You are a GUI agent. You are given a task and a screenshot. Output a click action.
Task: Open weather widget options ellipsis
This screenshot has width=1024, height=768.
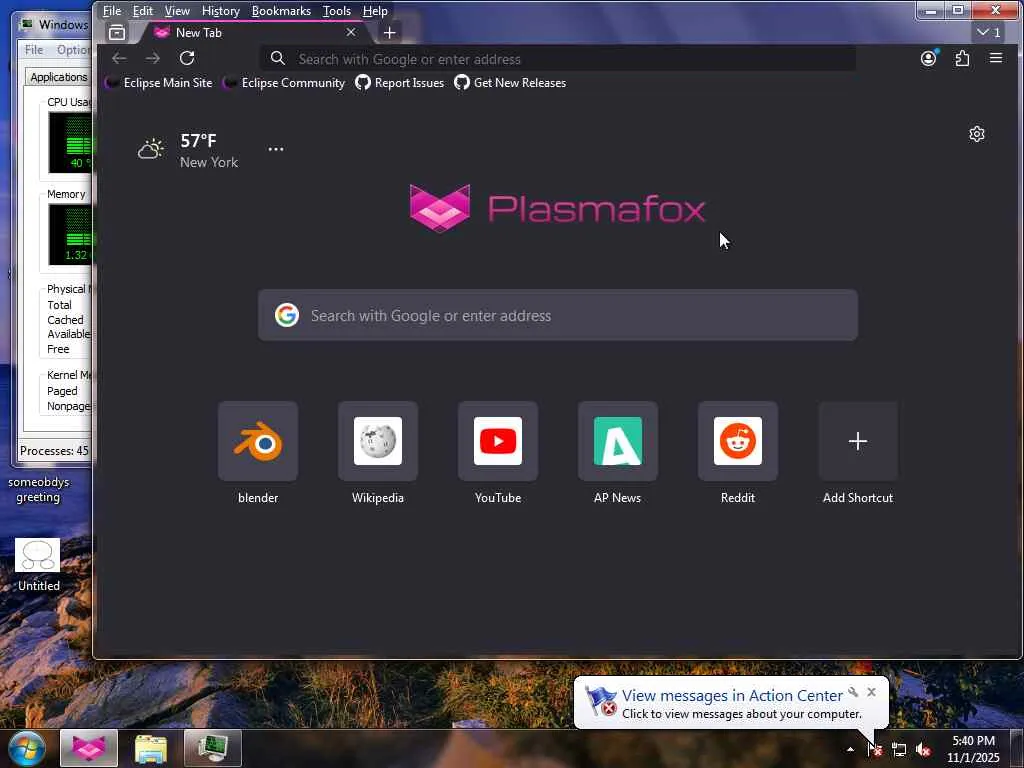coord(276,149)
